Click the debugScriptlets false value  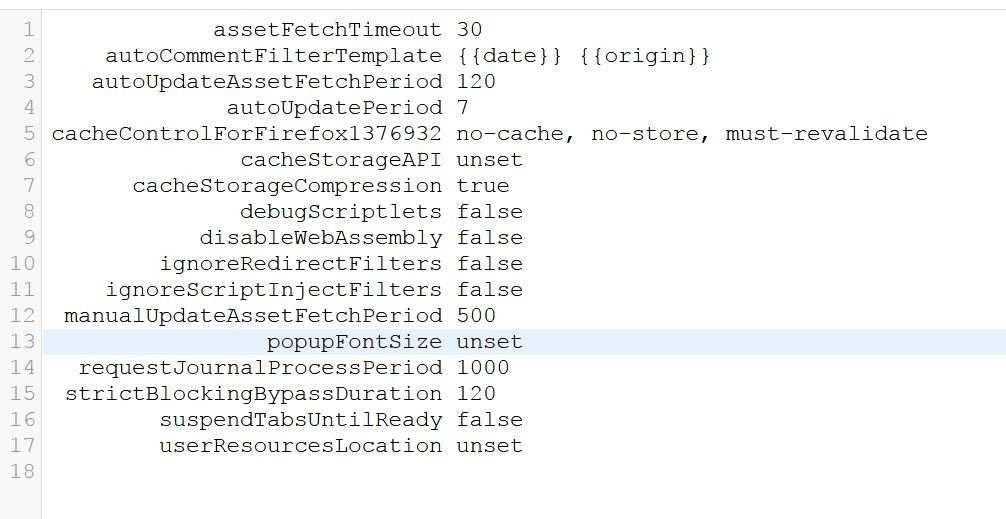point(489,212)
